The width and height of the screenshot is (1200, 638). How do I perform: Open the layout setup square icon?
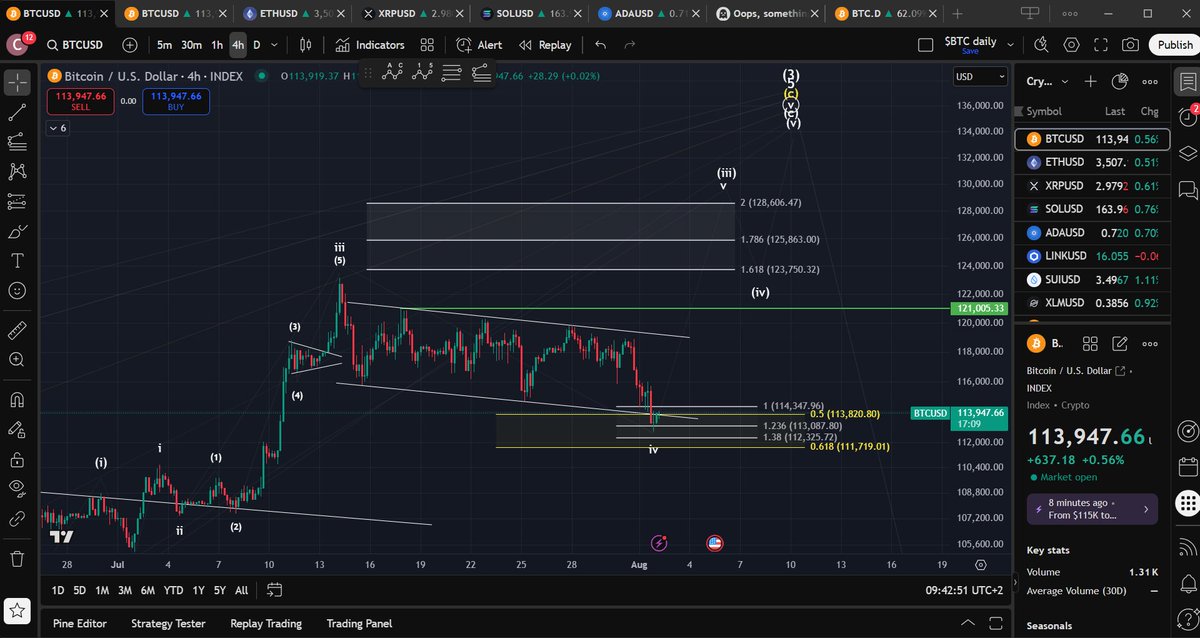(926, 45)
